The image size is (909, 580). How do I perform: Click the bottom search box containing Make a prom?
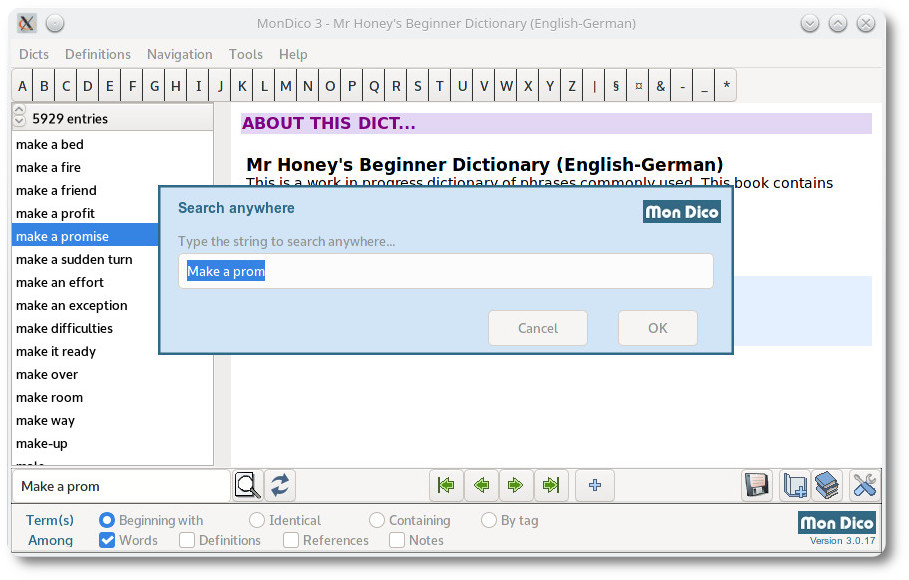(121, 486)
